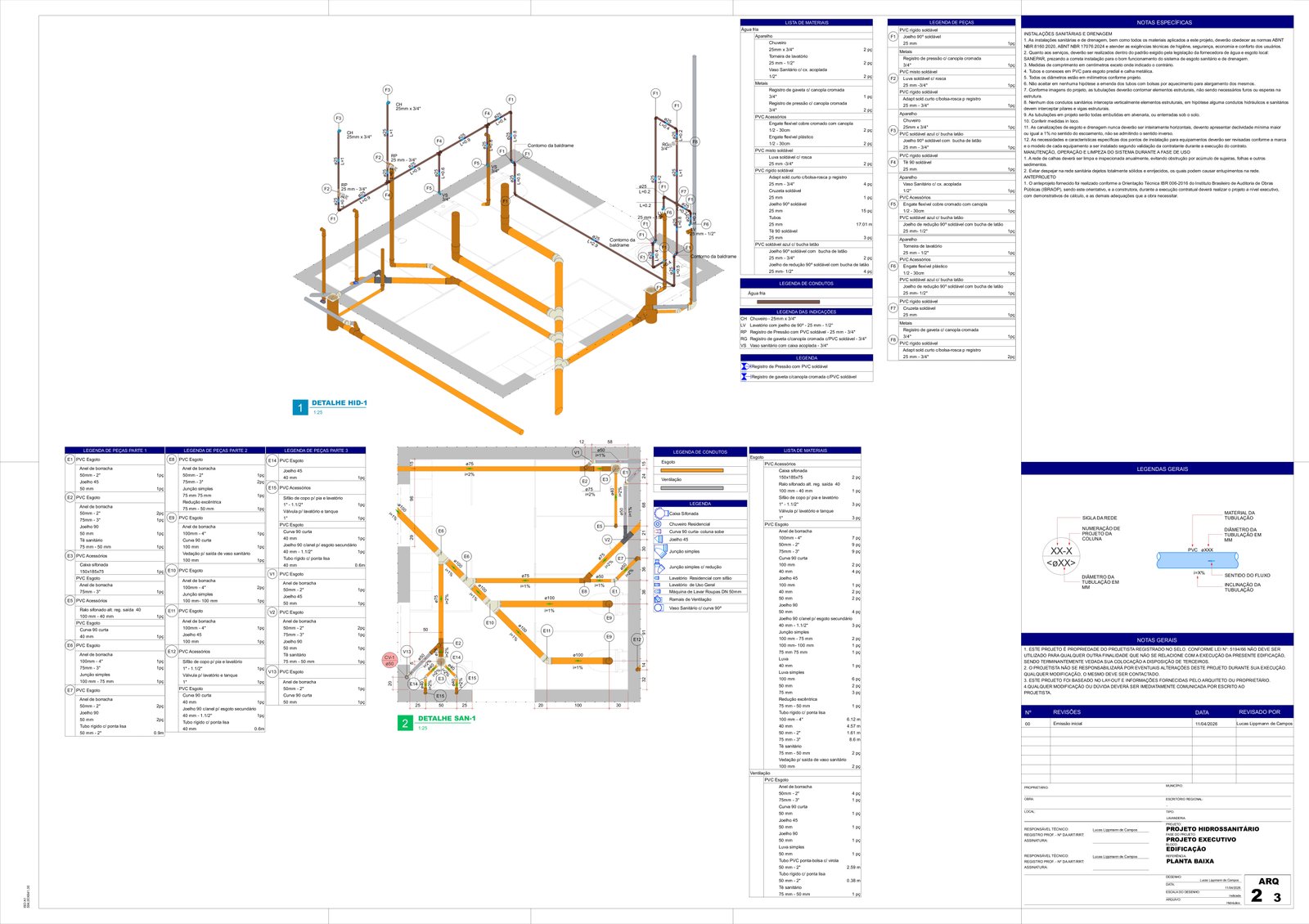The image size is (1309, 924).
Task: Click the PLANTA BAIXA reference text
Action: tap(1190, 861)
